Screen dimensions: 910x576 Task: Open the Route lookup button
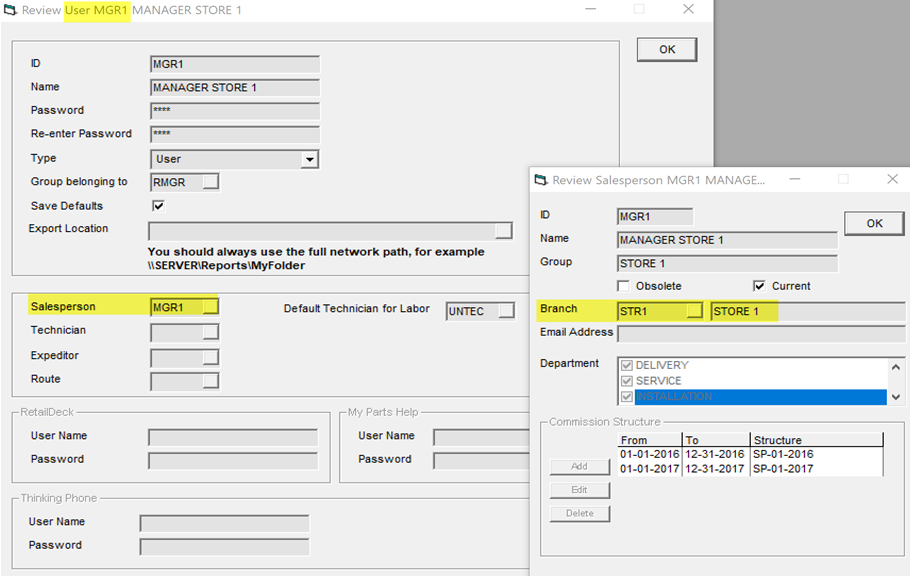click(211, 380)
